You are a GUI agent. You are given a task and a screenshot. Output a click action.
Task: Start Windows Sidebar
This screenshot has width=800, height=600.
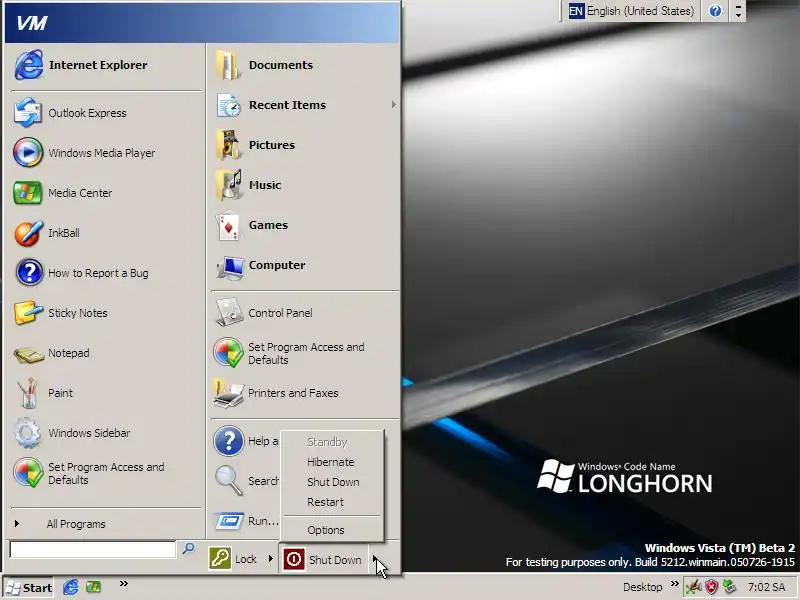(106, 433)
